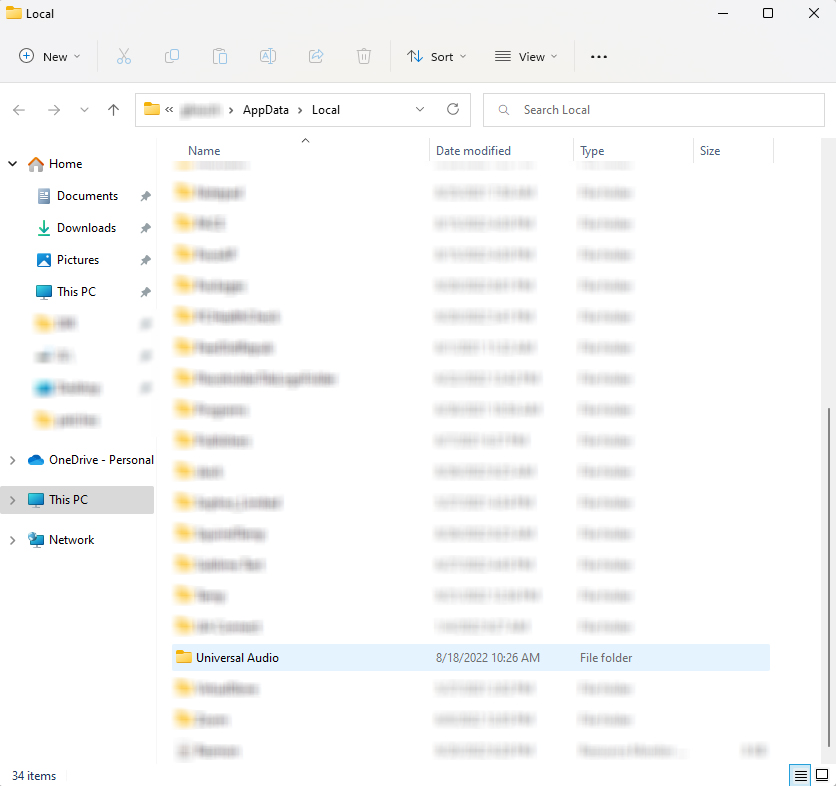Screen dimensions: 836x786
Task: Open the See more options menu
Action: point(598,57)
